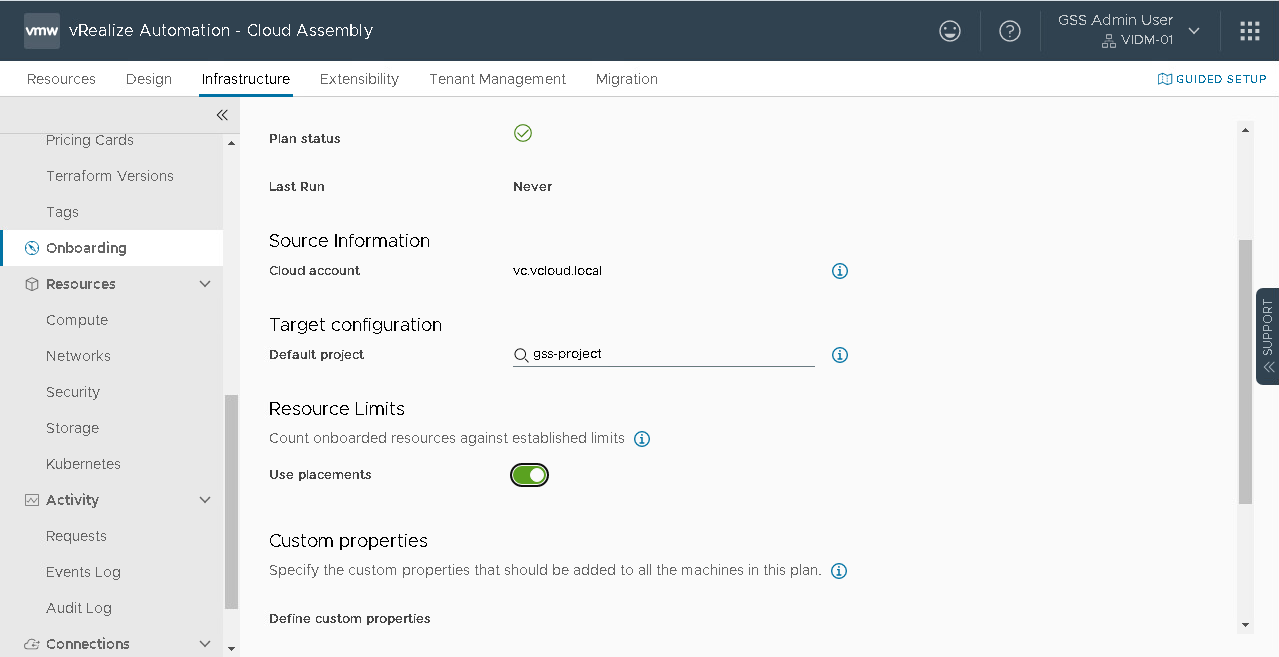Collapse the sidebar with double-chevron icon
This screenshot has height=657, width=1279.
[222, 115]
